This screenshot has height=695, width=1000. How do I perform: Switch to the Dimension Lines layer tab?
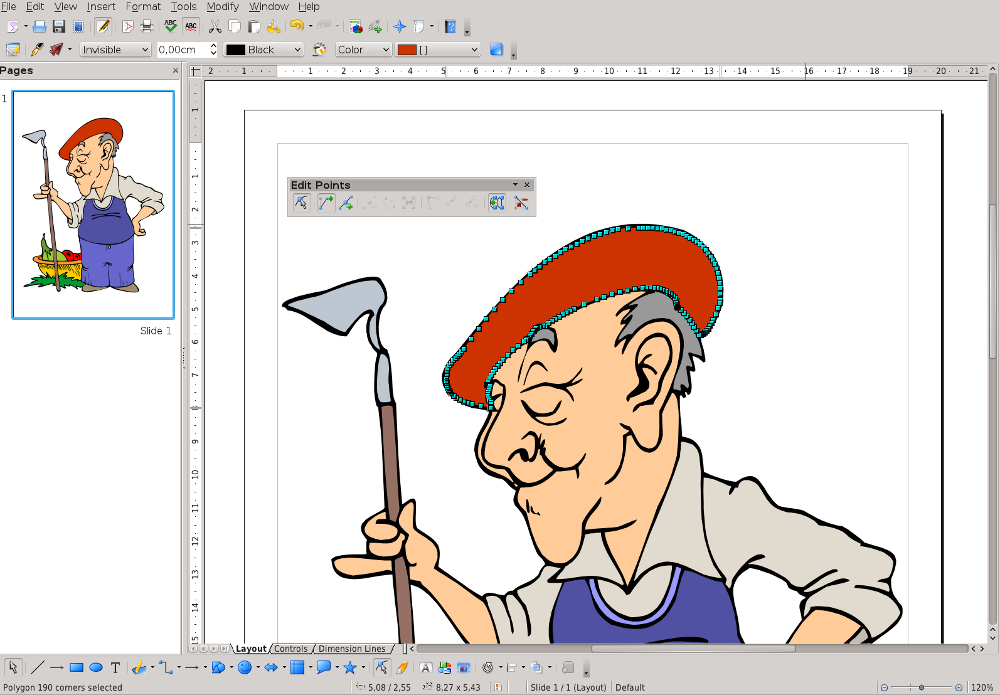(352, 648)
